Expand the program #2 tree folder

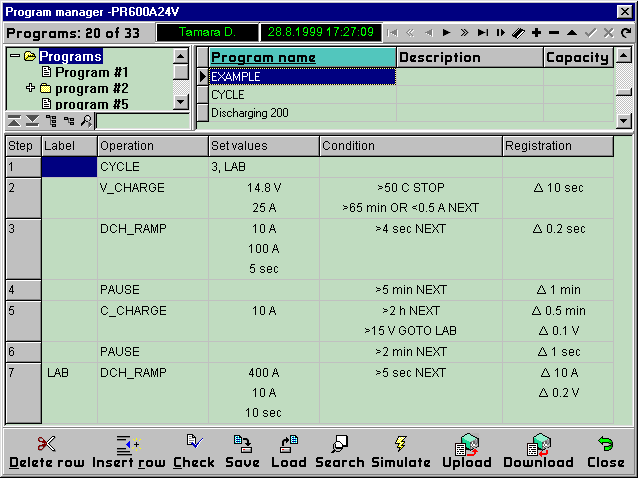click(30, 88)
